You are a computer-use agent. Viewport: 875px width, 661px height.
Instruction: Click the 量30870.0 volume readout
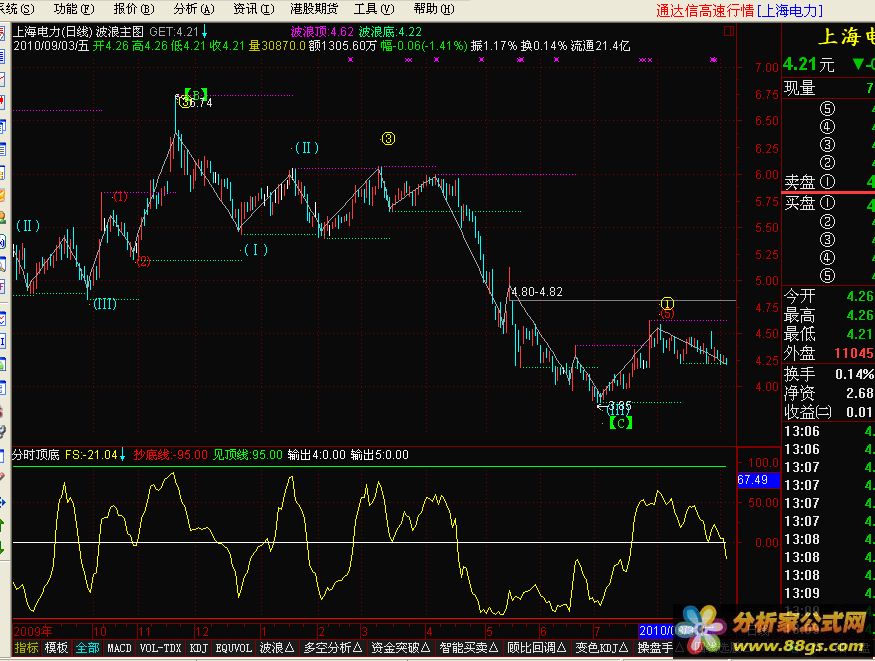pos(277,46)
